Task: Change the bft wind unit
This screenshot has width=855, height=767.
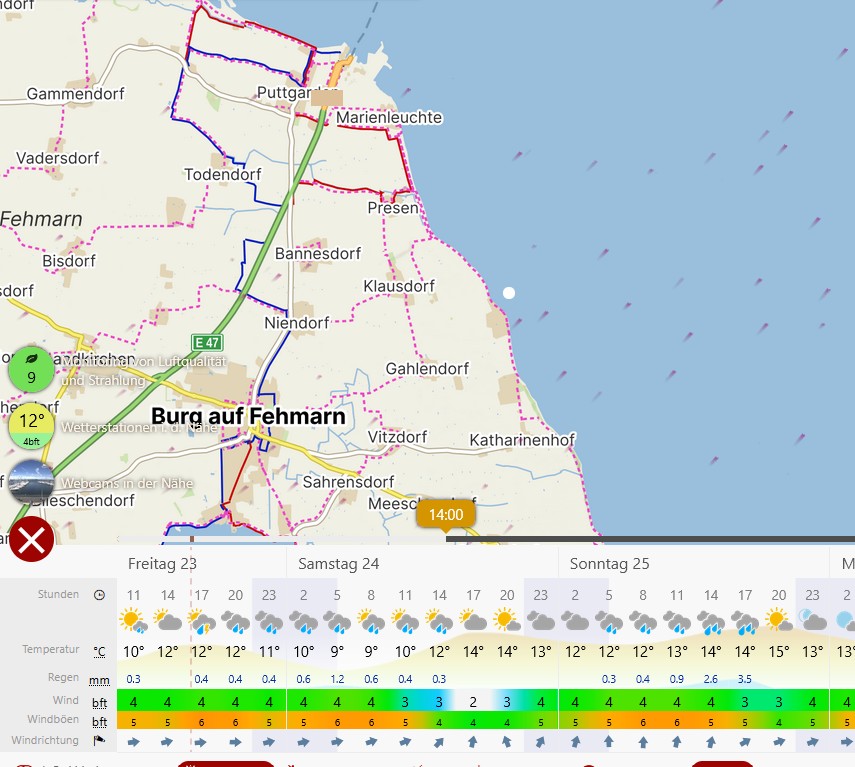Action: click(x=99, y=702)
